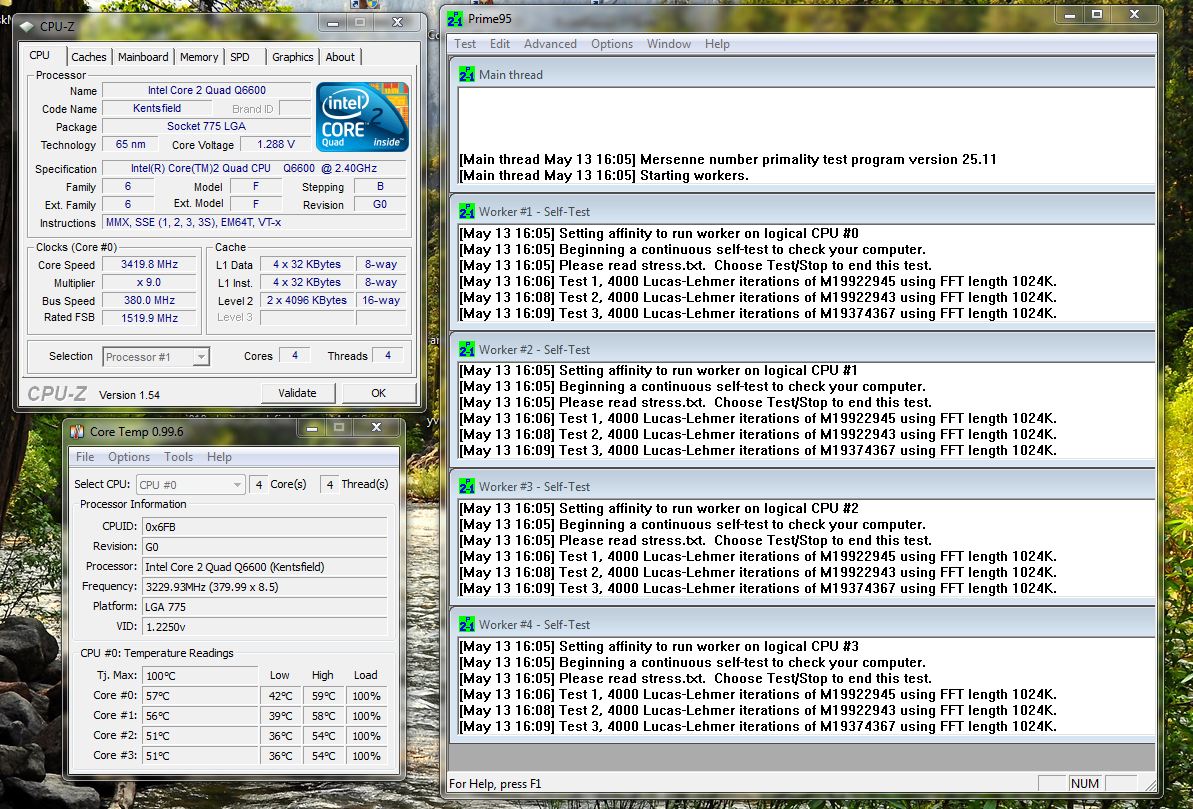Open the Processor #1 selection dropdown

156,356
